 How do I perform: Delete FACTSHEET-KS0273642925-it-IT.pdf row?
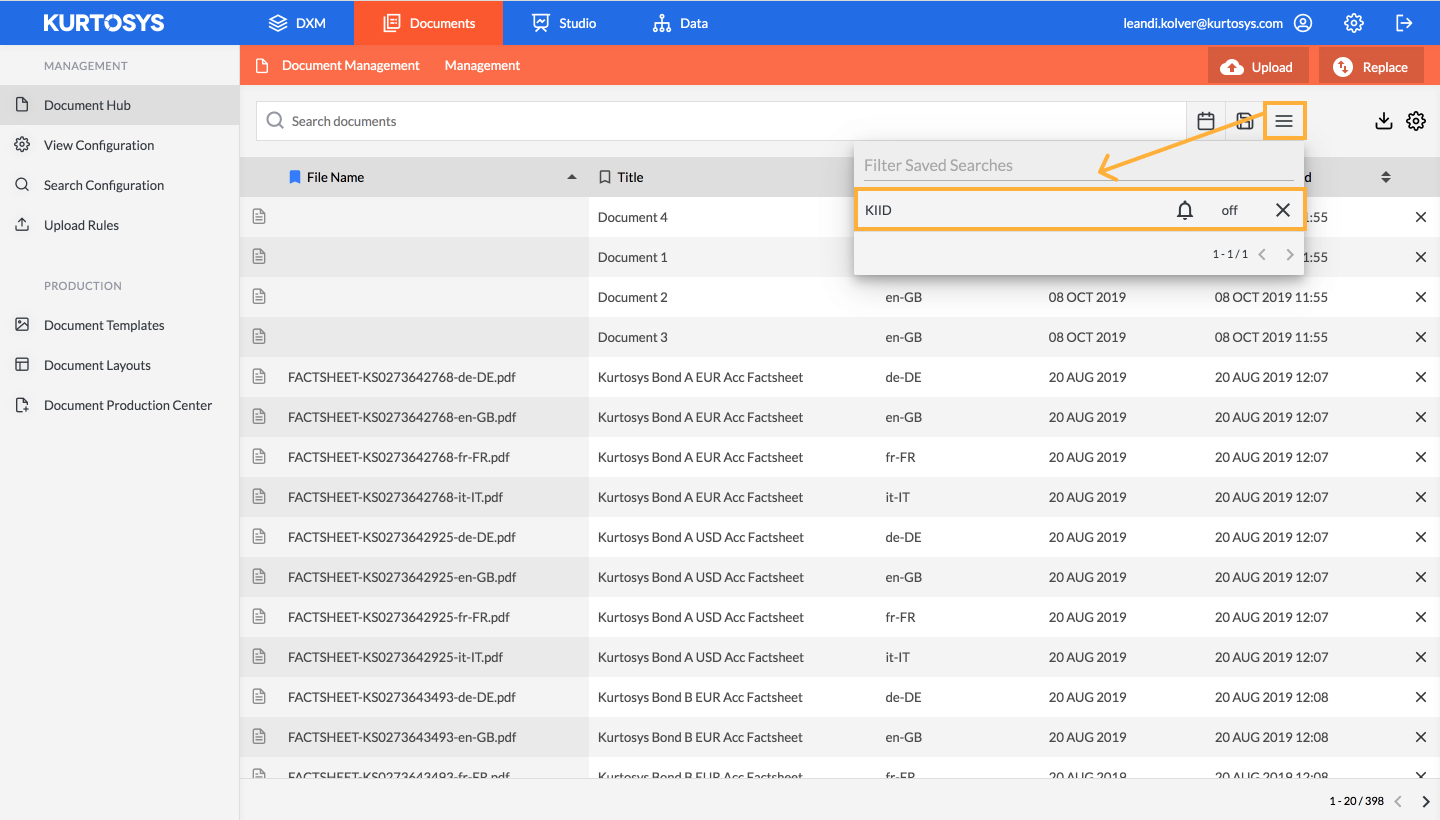click(x=1421, y=657)
